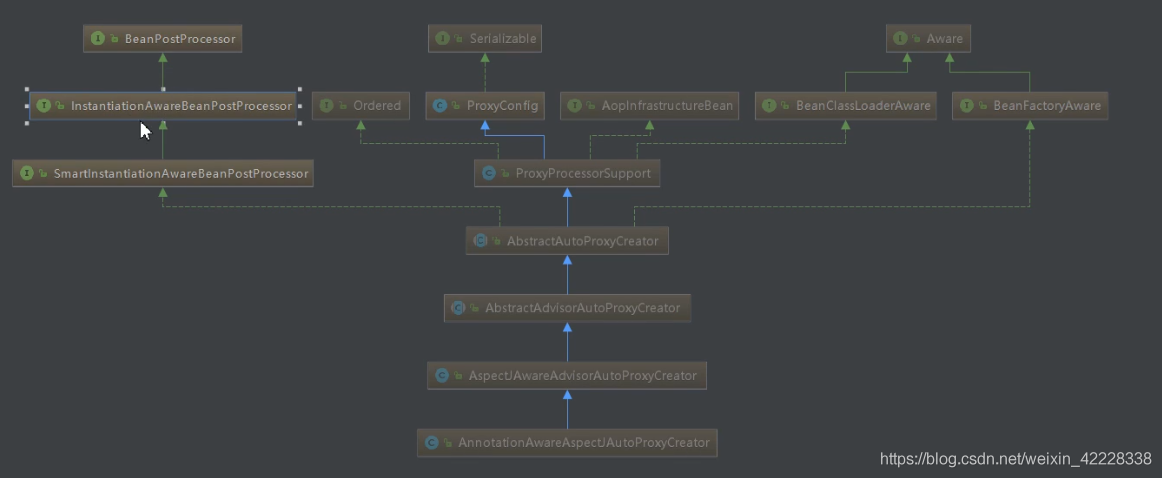This screenshot has height=478, width=1162.
Task: Click the AopInfrastructureBean interface icon
Action: (574, 106)
